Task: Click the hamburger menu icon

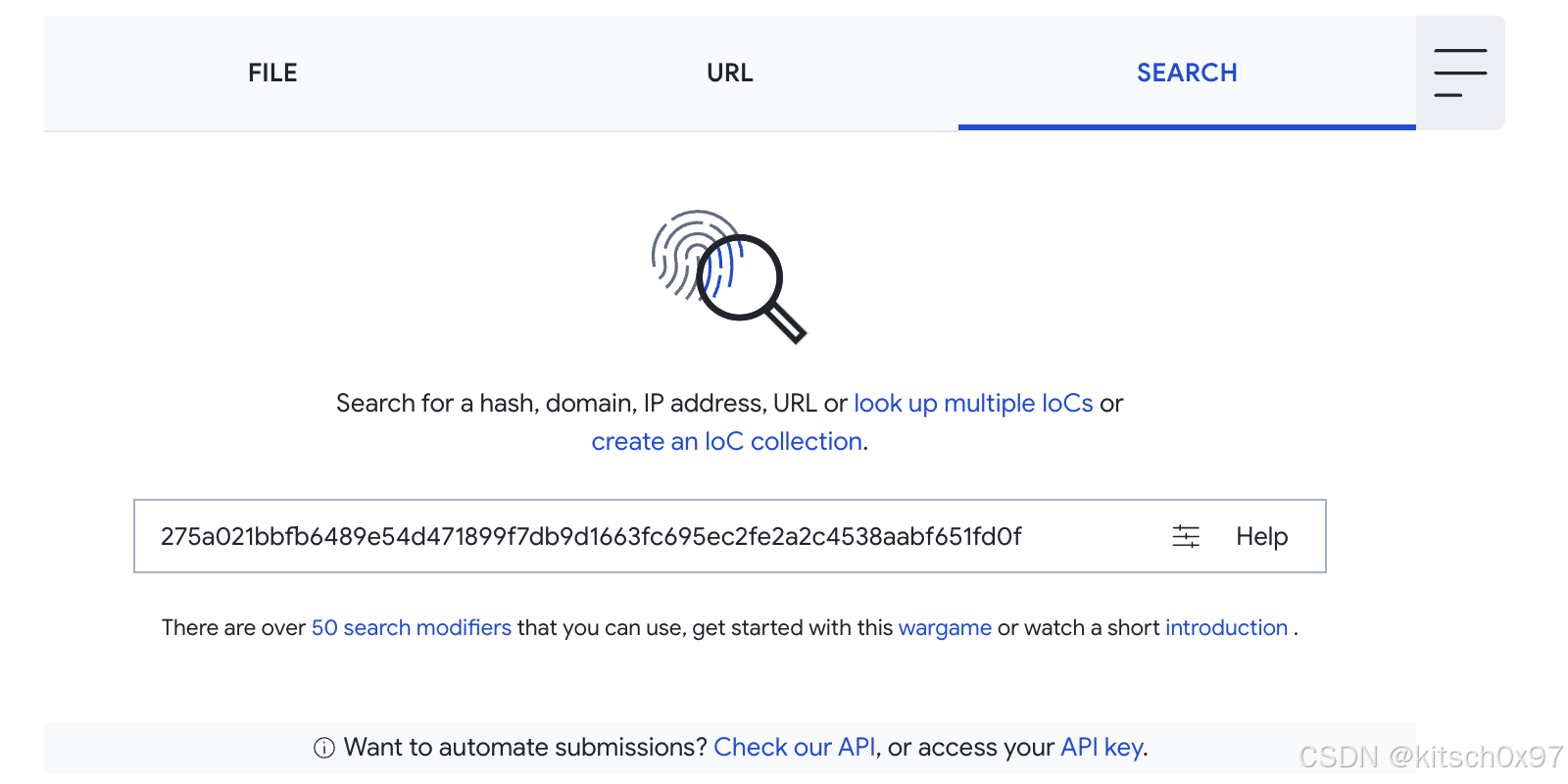Action: coord(1459,73)
